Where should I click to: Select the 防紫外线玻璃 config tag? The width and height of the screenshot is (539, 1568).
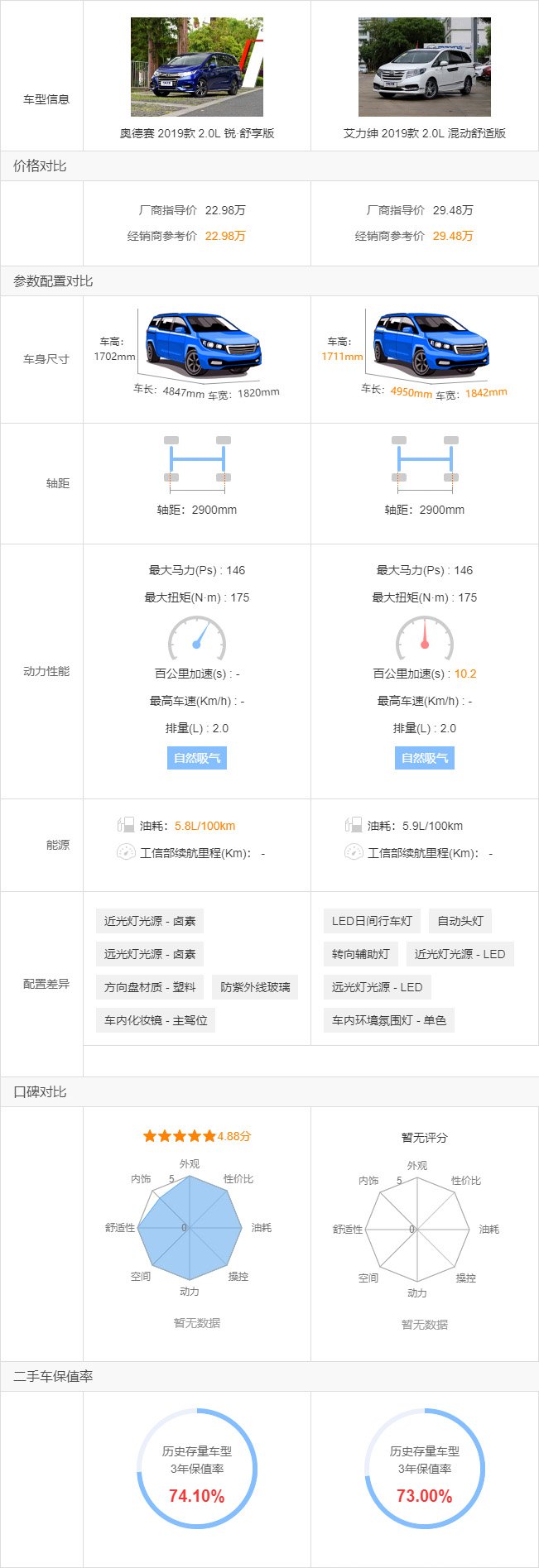tap(255, 987)
